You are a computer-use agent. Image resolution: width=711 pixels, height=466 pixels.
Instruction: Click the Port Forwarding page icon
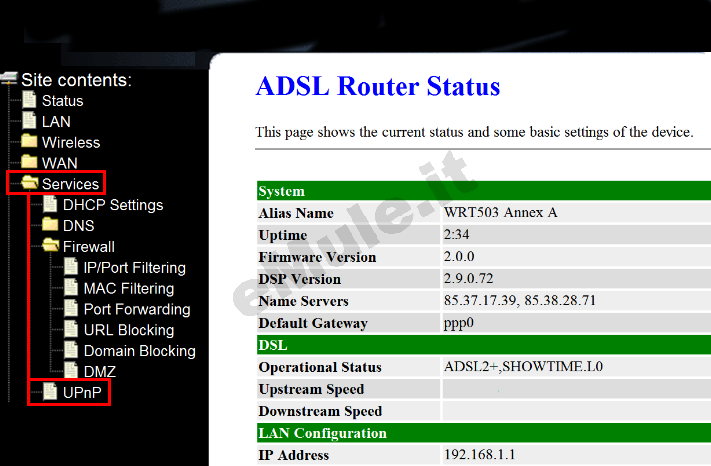pos(71,308)
